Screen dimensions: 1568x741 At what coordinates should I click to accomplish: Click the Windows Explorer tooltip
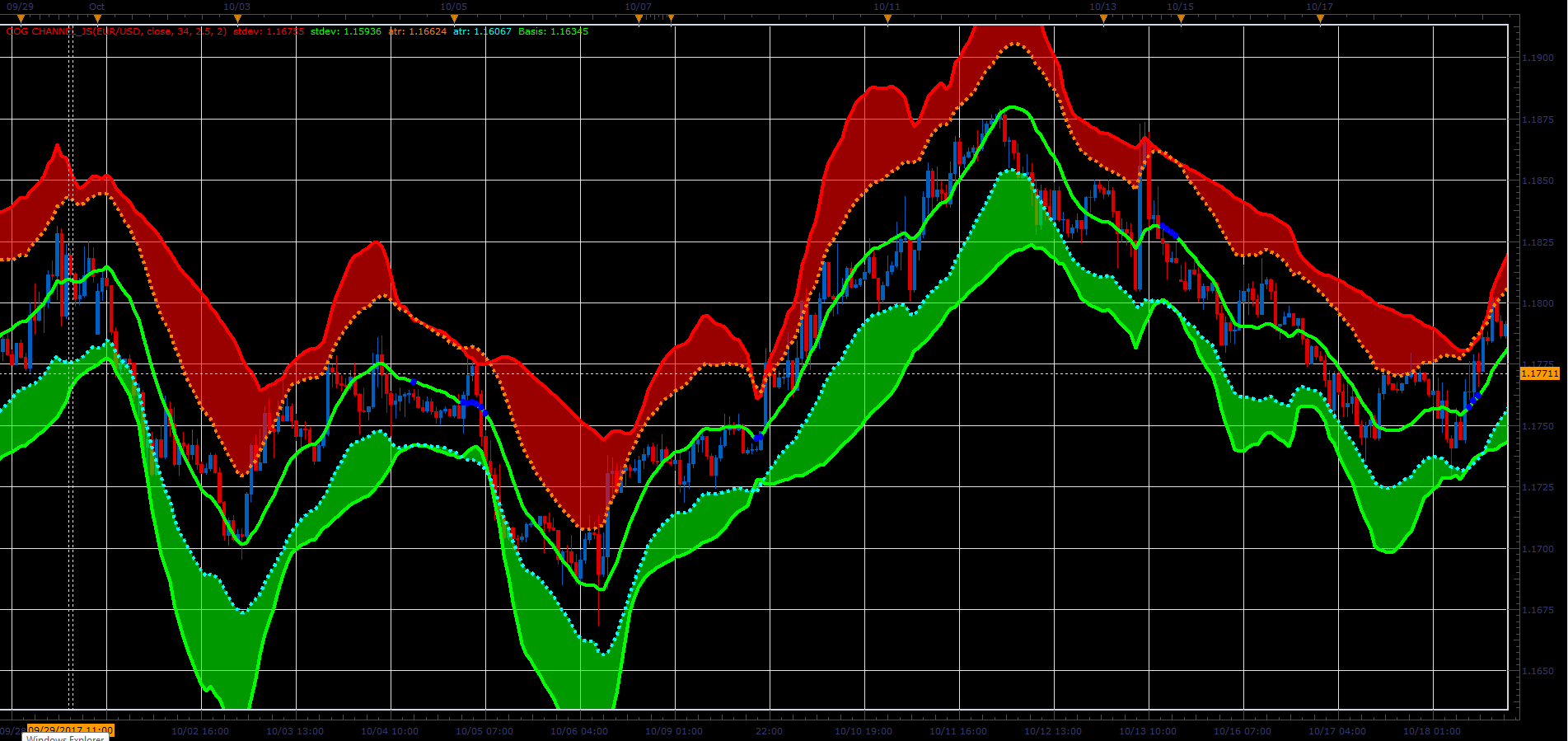pyautogui.click(x=65, y=739)
